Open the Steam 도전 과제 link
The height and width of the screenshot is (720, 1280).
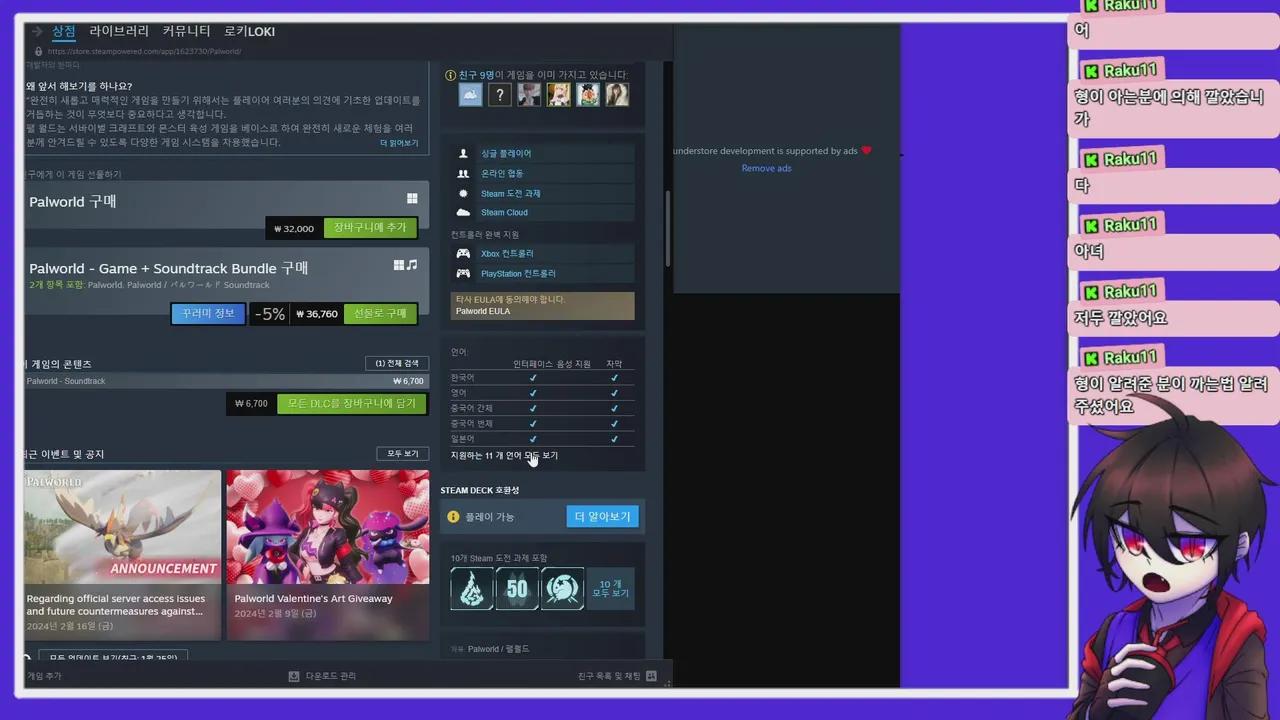(x=510, y=193)
